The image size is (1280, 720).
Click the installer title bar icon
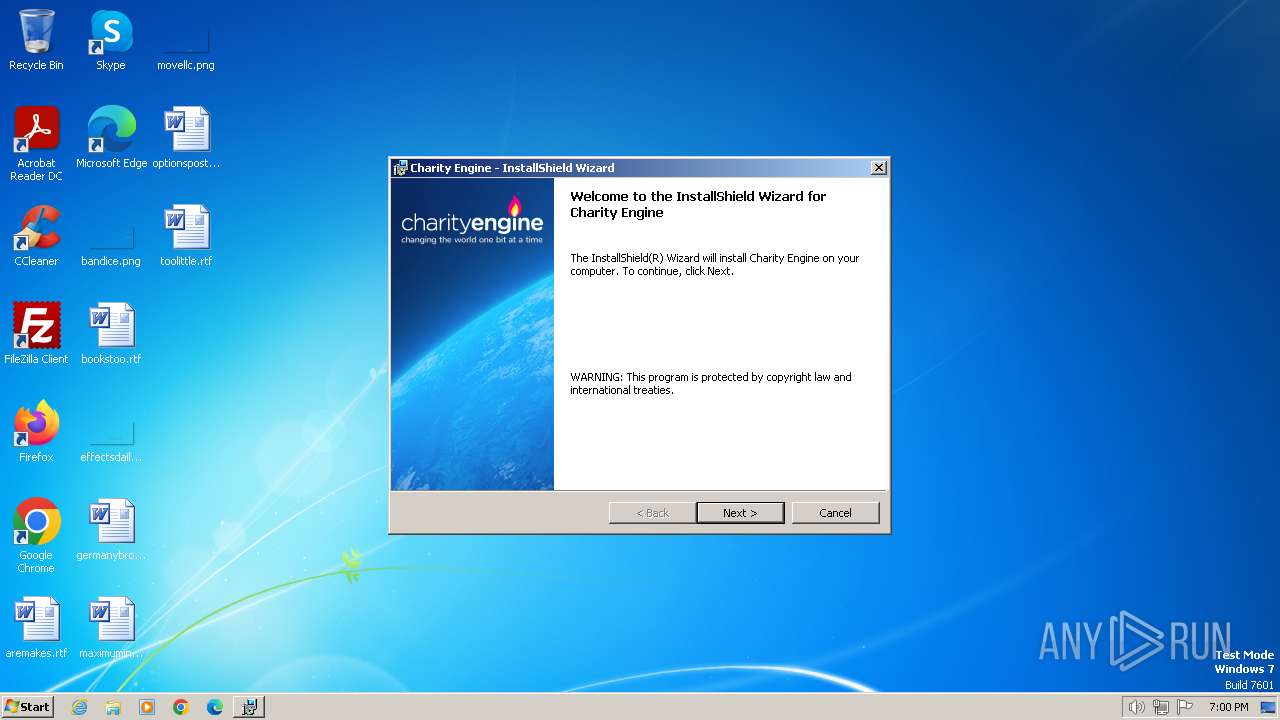(400, 168)
